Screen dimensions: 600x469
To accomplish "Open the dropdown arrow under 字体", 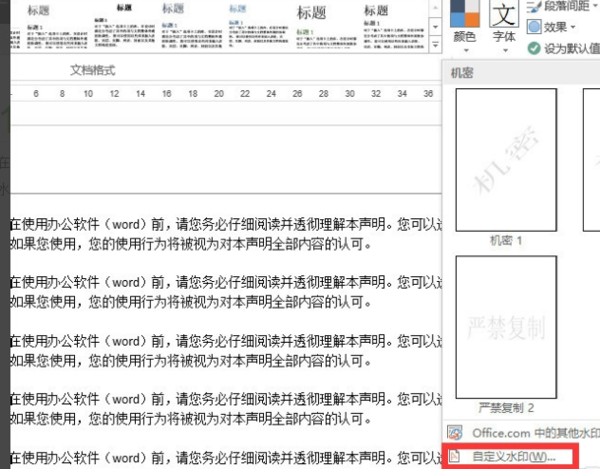I will (505, 50).
